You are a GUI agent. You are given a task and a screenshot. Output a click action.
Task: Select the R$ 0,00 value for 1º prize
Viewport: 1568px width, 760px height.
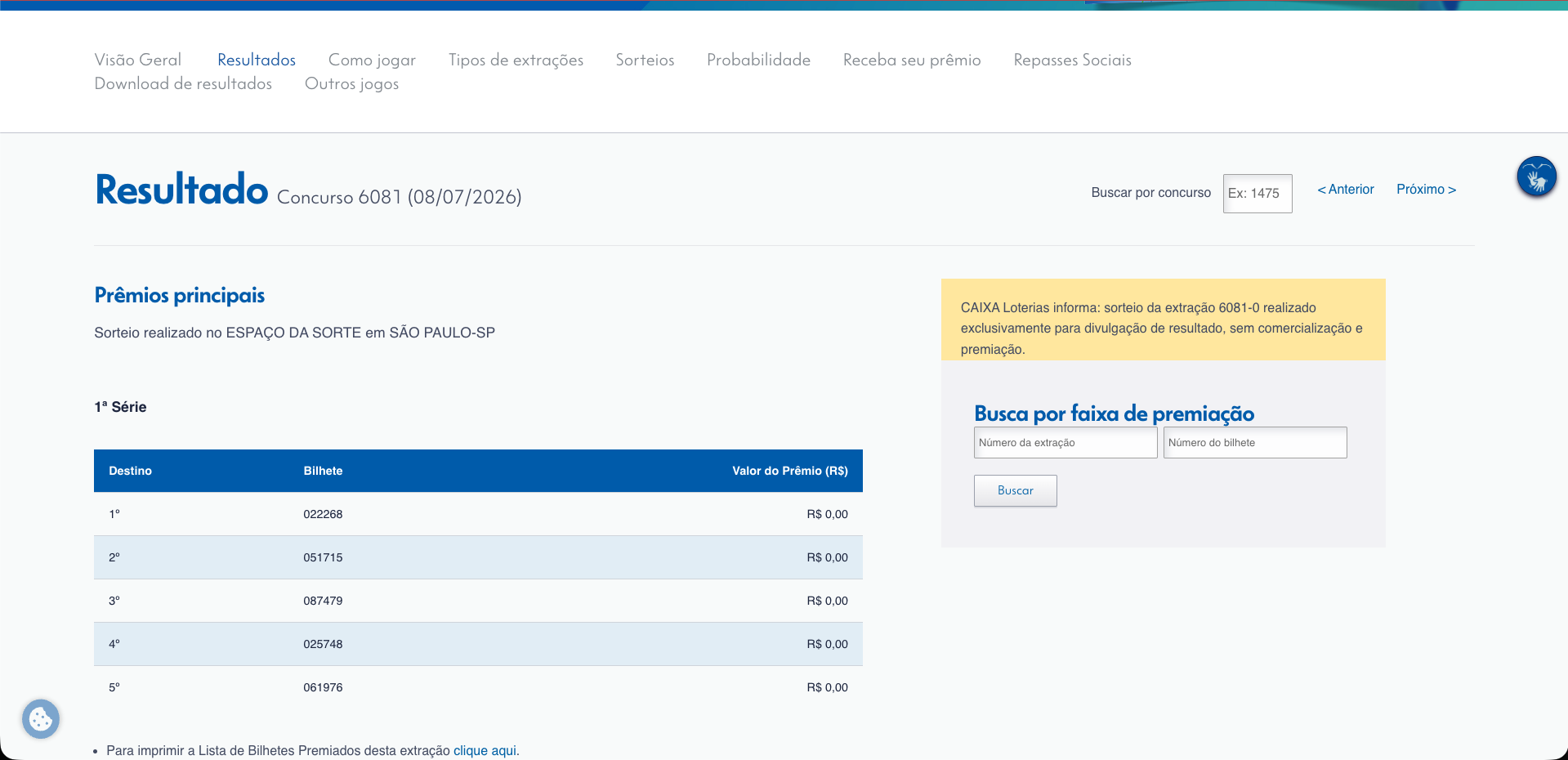827,514
